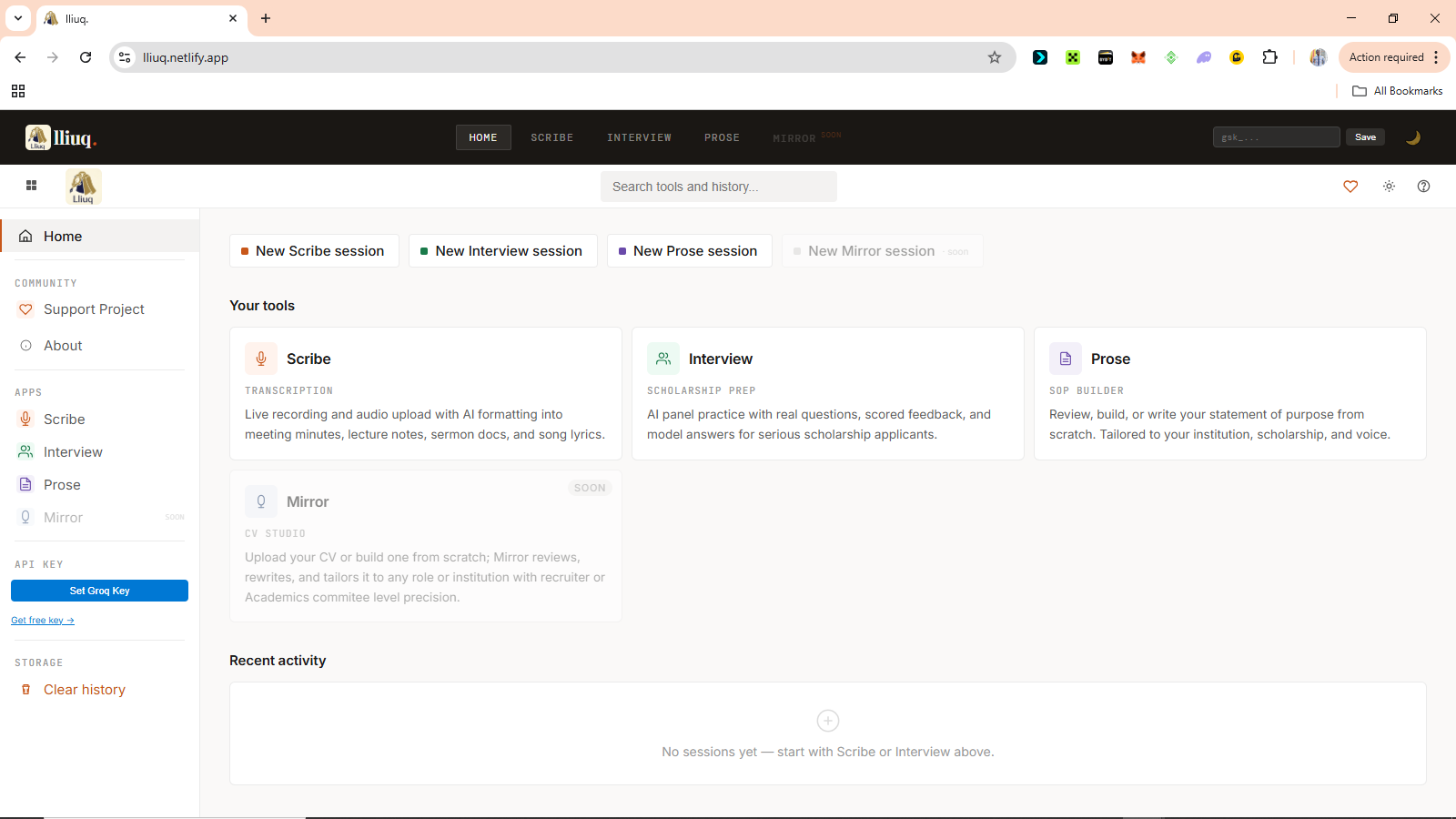Viewport: 1456px width, 819px height.
Task: Open Prose from the sidebar Apps list
Action: [100, 485]
